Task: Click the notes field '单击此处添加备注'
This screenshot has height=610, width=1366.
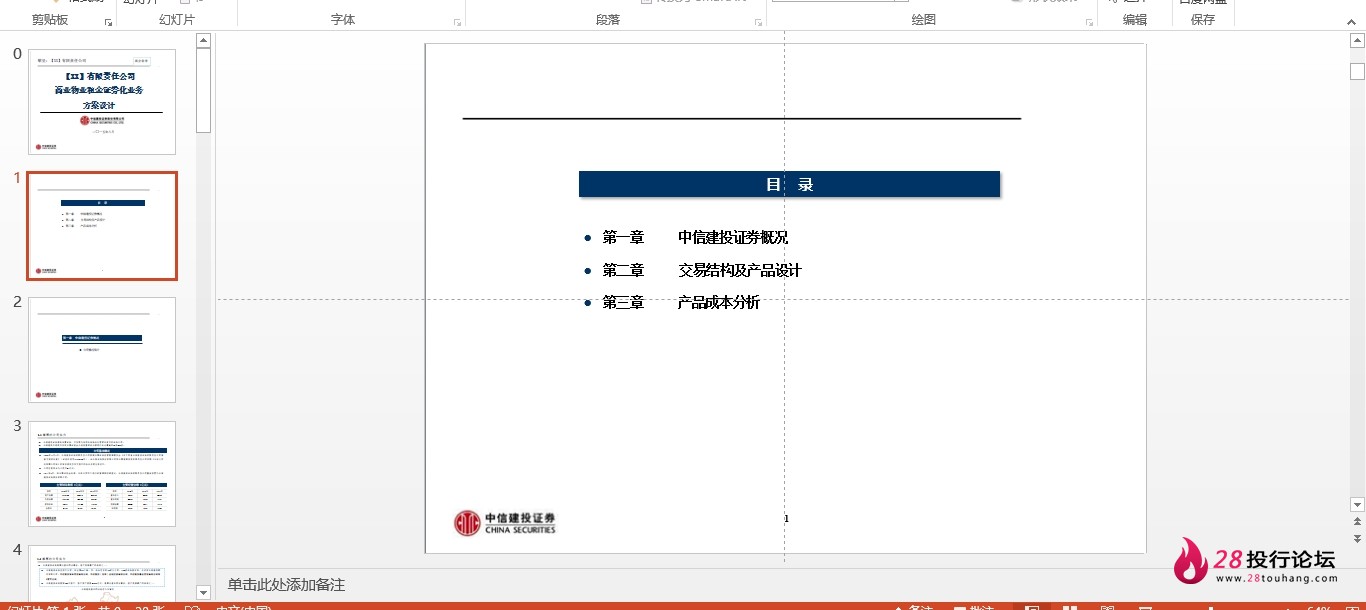Action: tap(286, 585)
